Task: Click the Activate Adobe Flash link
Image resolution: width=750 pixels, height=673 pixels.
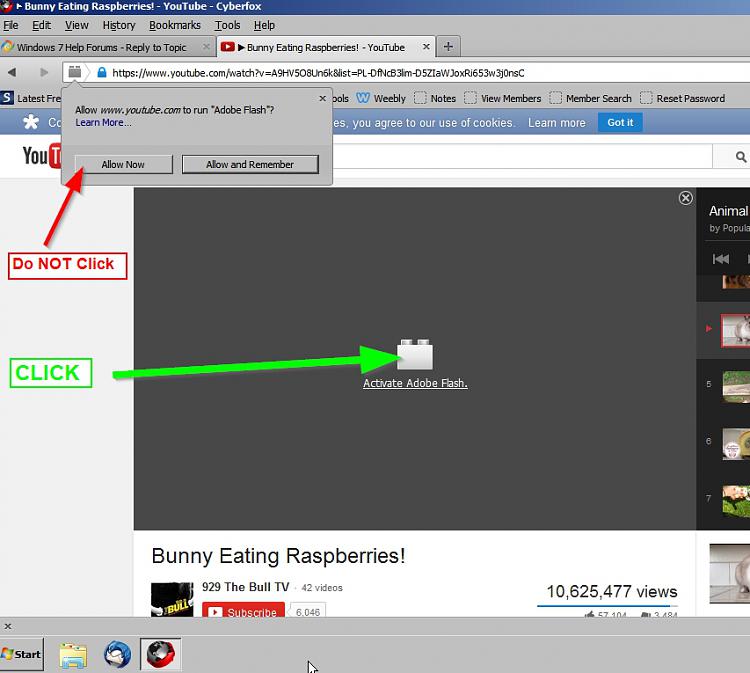Action: click(415, 383)
